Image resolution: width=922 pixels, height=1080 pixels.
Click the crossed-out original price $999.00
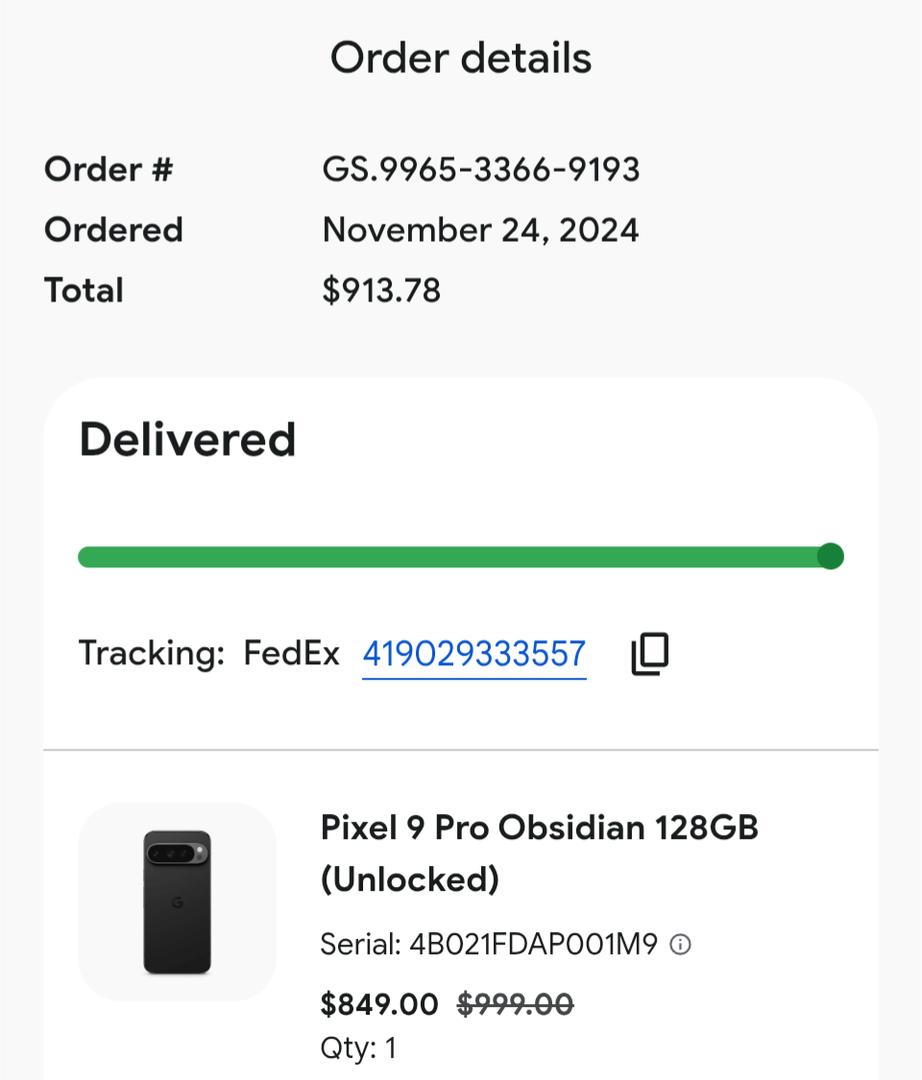[515, 1004]
